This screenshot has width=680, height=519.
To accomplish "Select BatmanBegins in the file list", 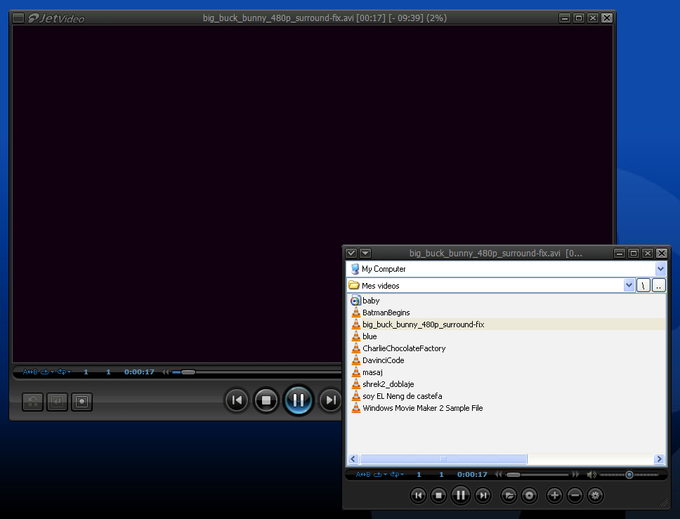I will (385, 313).
